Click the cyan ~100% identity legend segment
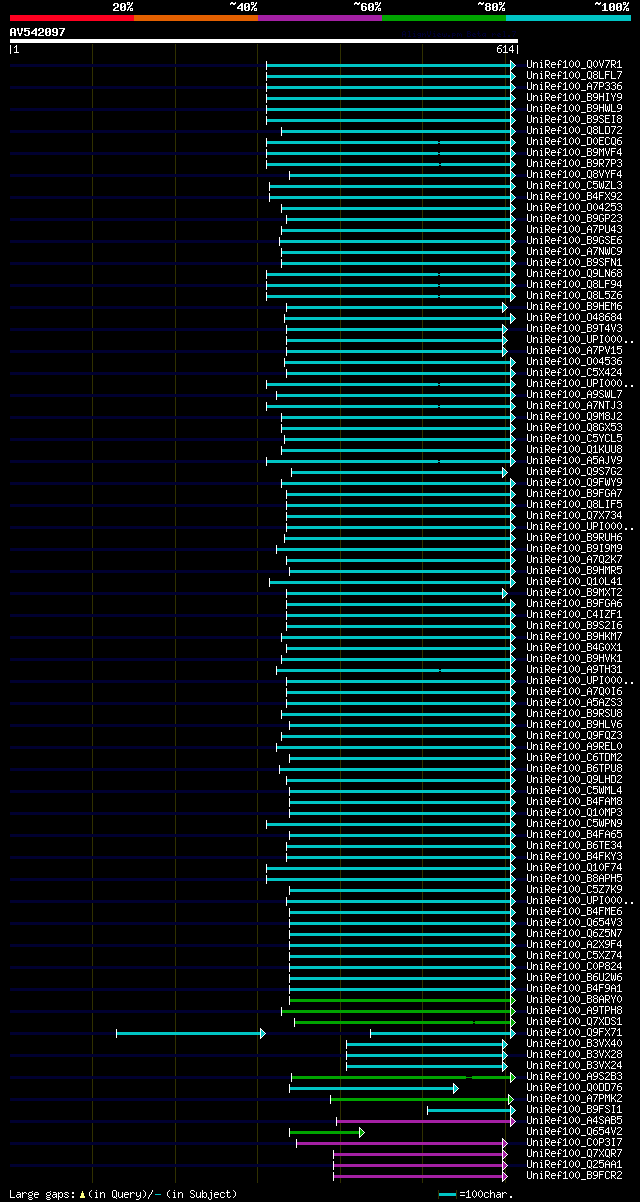640x1202 pixels. (568, 18)
